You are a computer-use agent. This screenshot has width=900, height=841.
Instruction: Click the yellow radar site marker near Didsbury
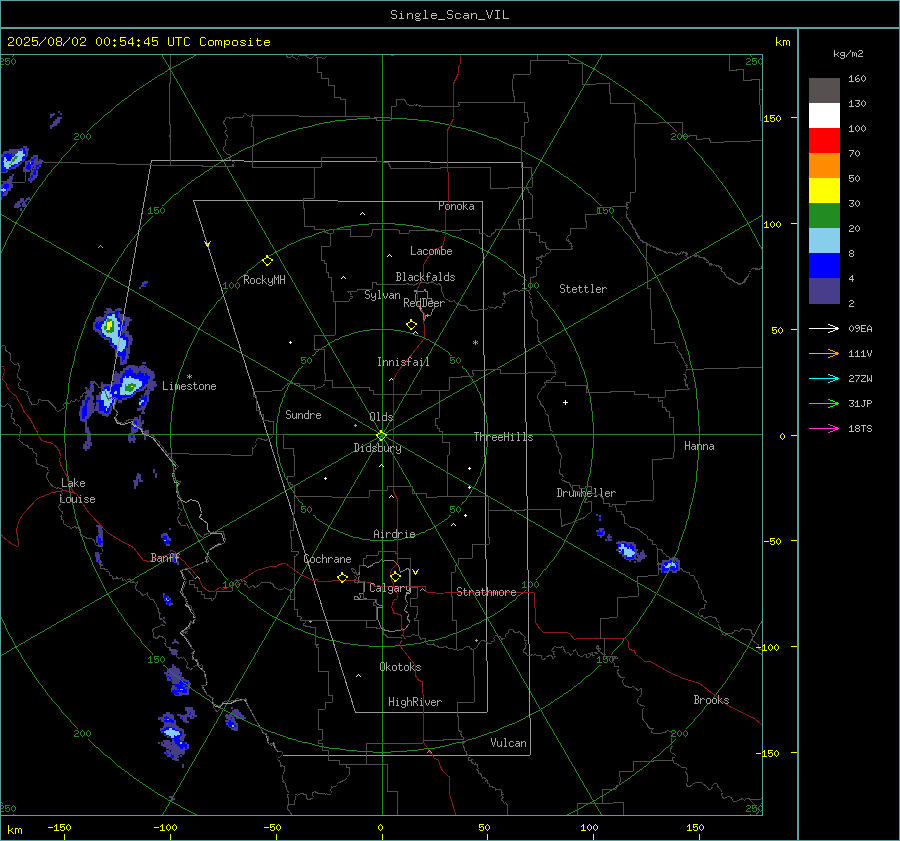coord(382,435)
